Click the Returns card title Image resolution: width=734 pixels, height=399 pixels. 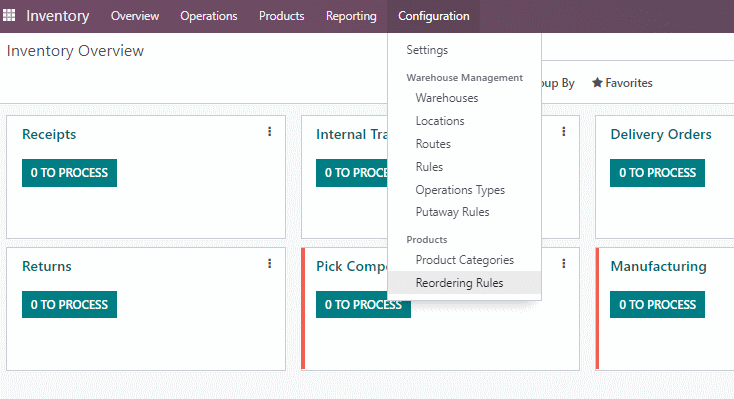tap(47, 266)
